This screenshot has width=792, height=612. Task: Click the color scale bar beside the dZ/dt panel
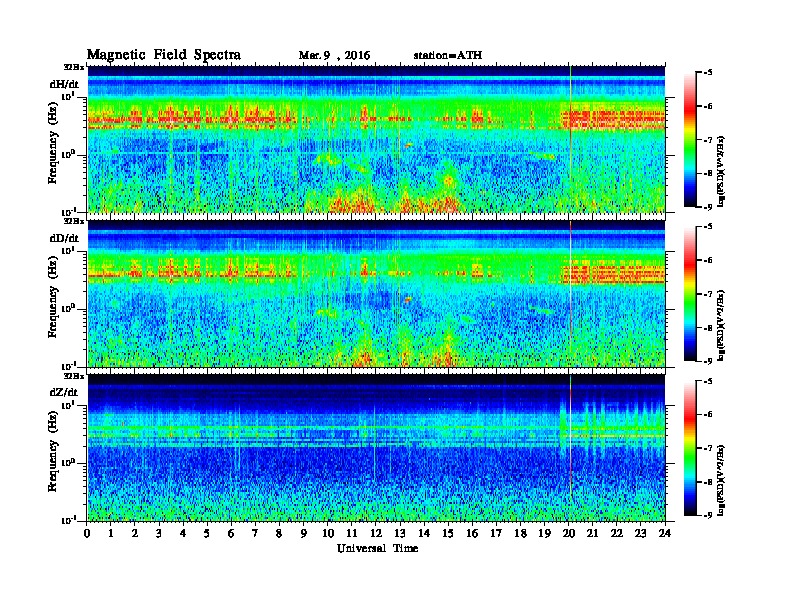(x=689, y=448)
